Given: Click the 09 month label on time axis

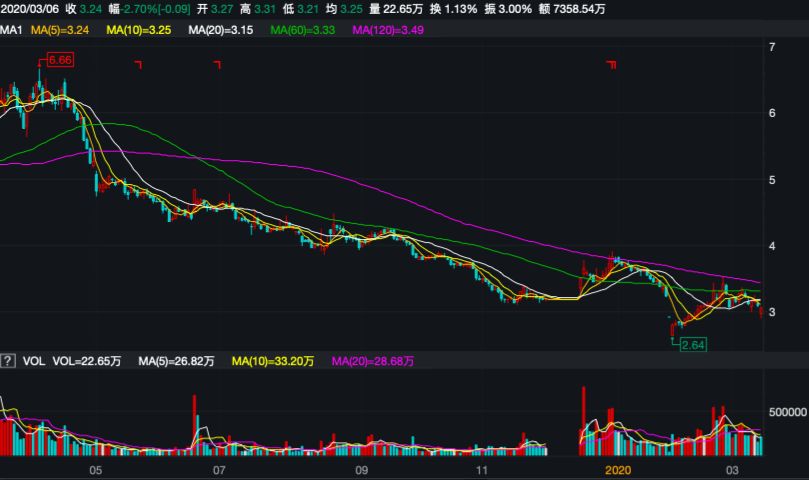Looking at the screenshot, I should 362,470.
